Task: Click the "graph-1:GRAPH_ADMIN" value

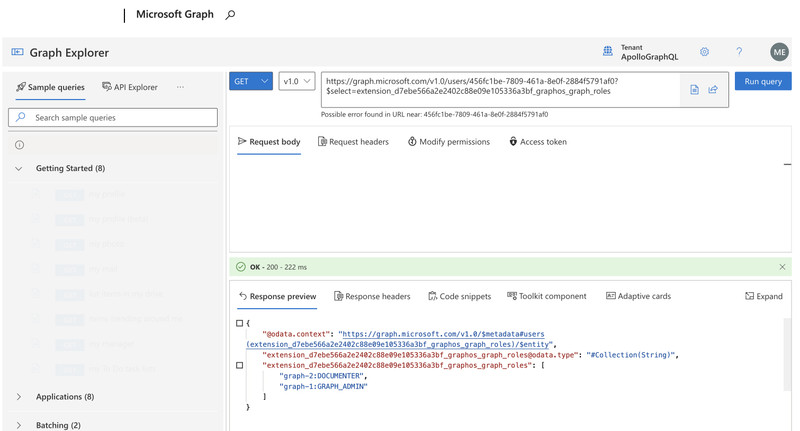Action: (x=323, y=387)
